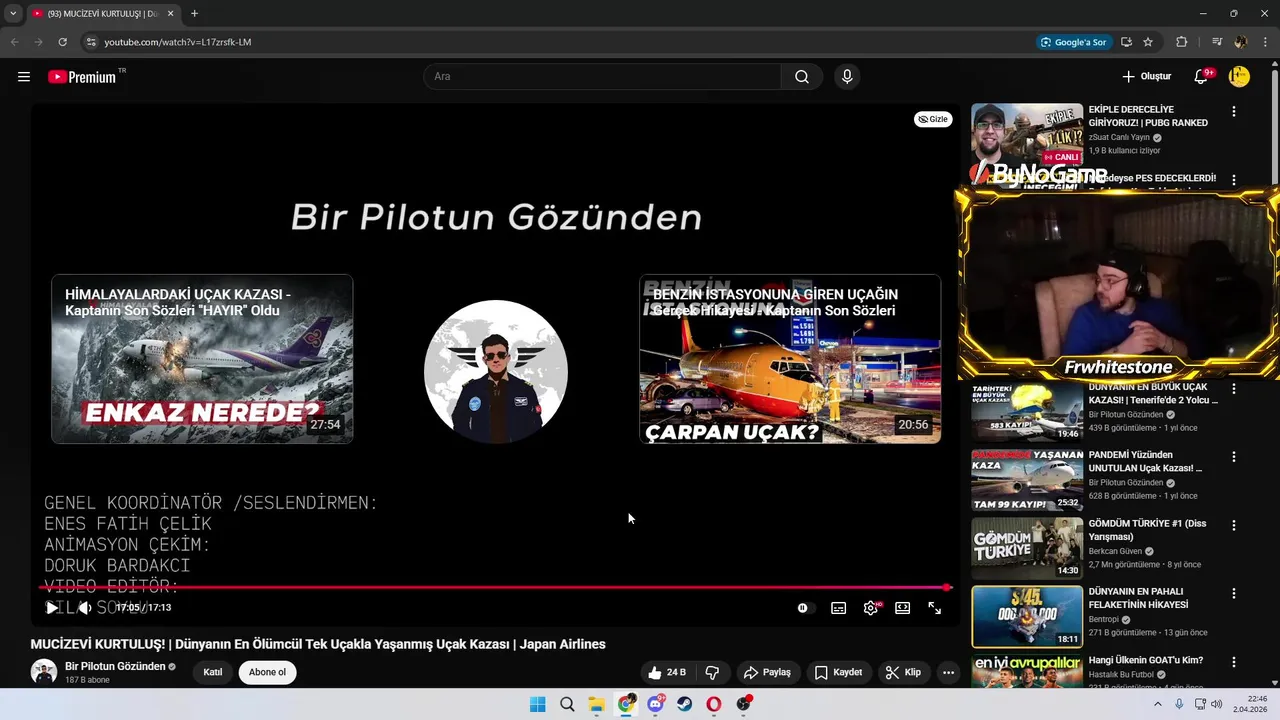Click the pilot channel logo on end screen

click(x=496, y=372)
